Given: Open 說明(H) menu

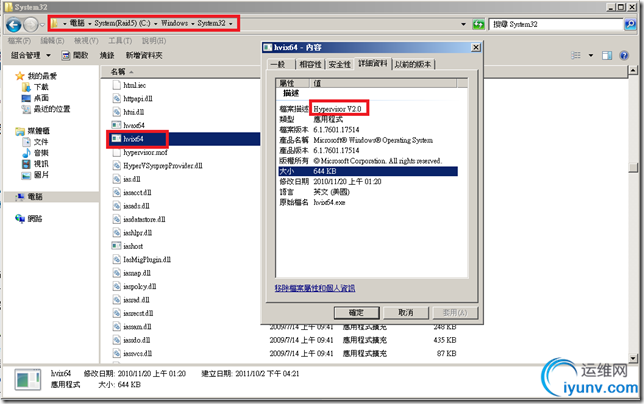Looking at the screenshot, I should pos(154,41).
